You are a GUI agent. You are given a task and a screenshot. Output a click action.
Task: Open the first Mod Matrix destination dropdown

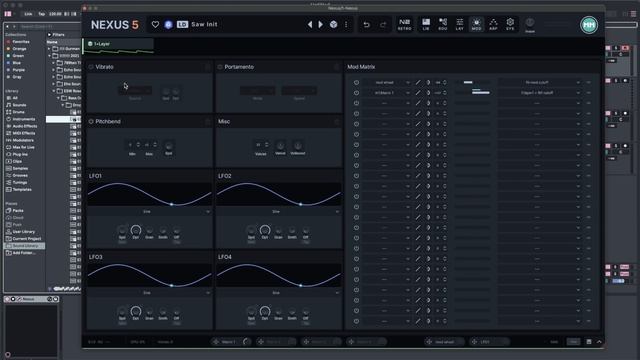(x=540, y=82)
